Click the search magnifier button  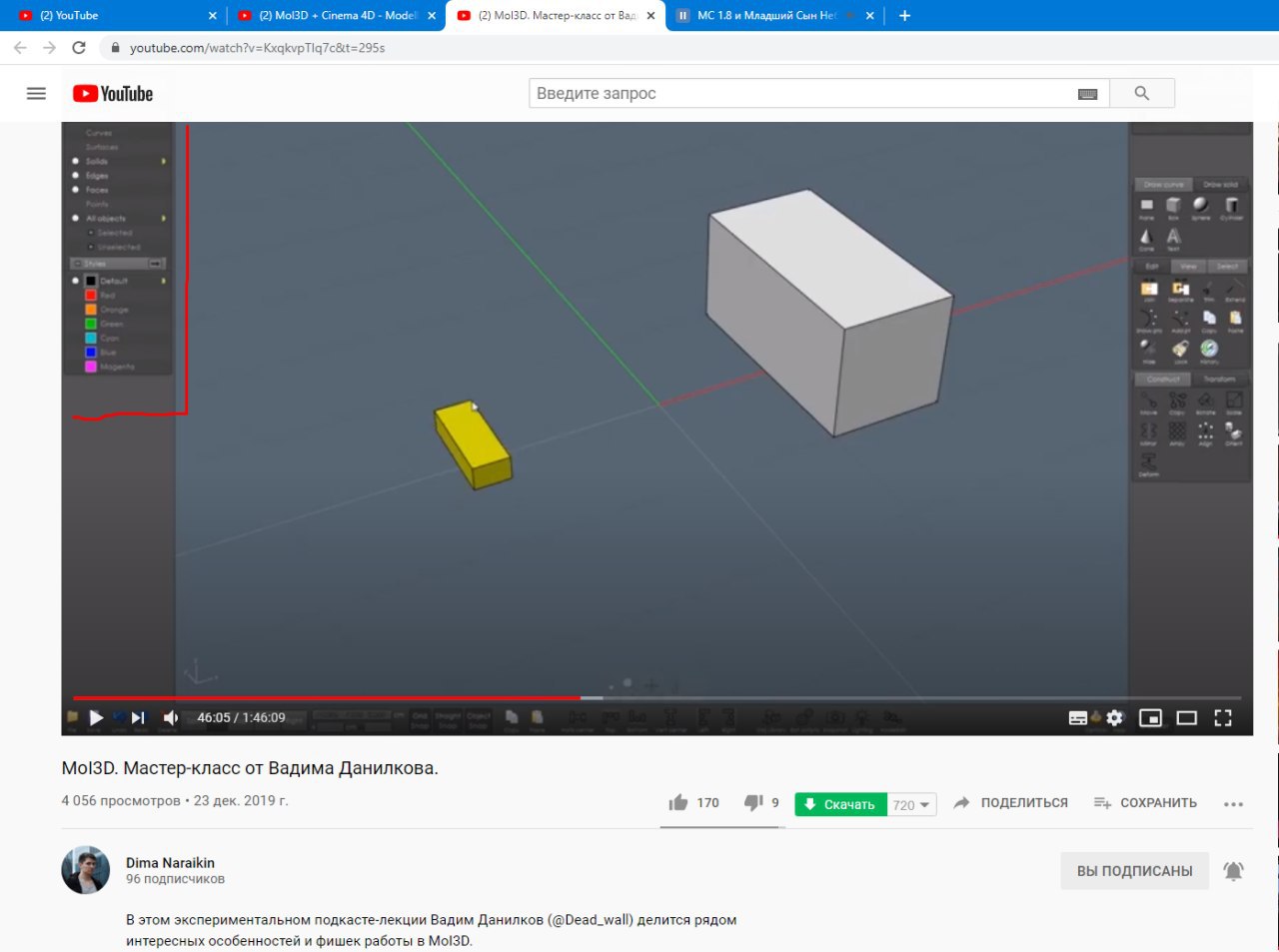pyautogui.click(x=1142, y=93)
